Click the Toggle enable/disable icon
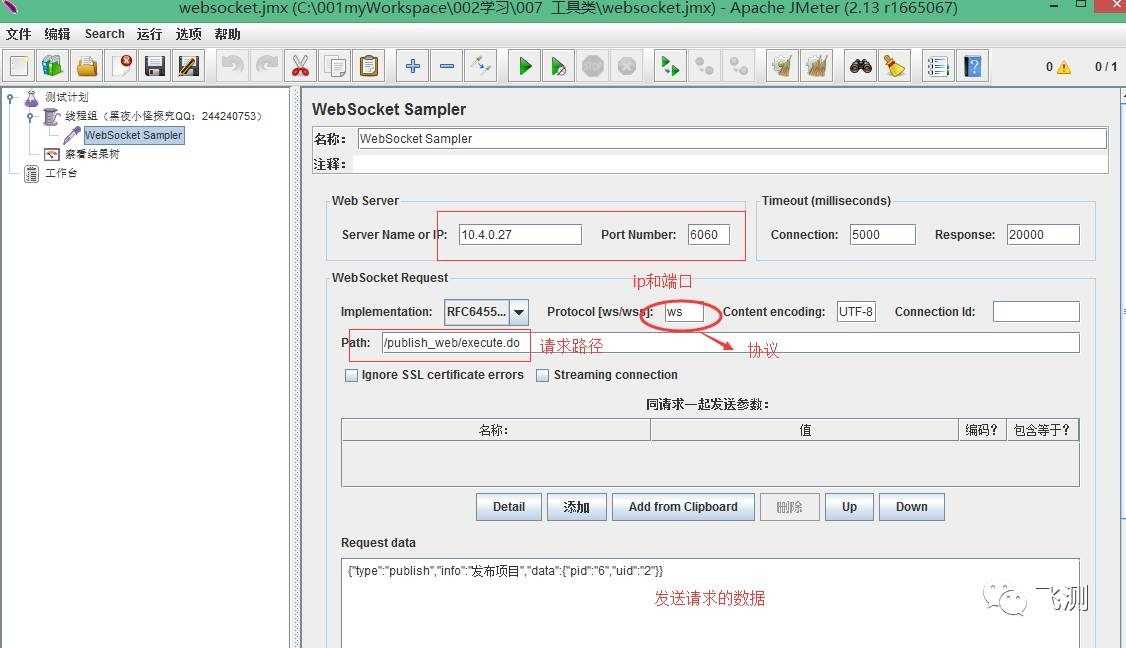This screenshot has height=648, width=1126. pos(480,67)
